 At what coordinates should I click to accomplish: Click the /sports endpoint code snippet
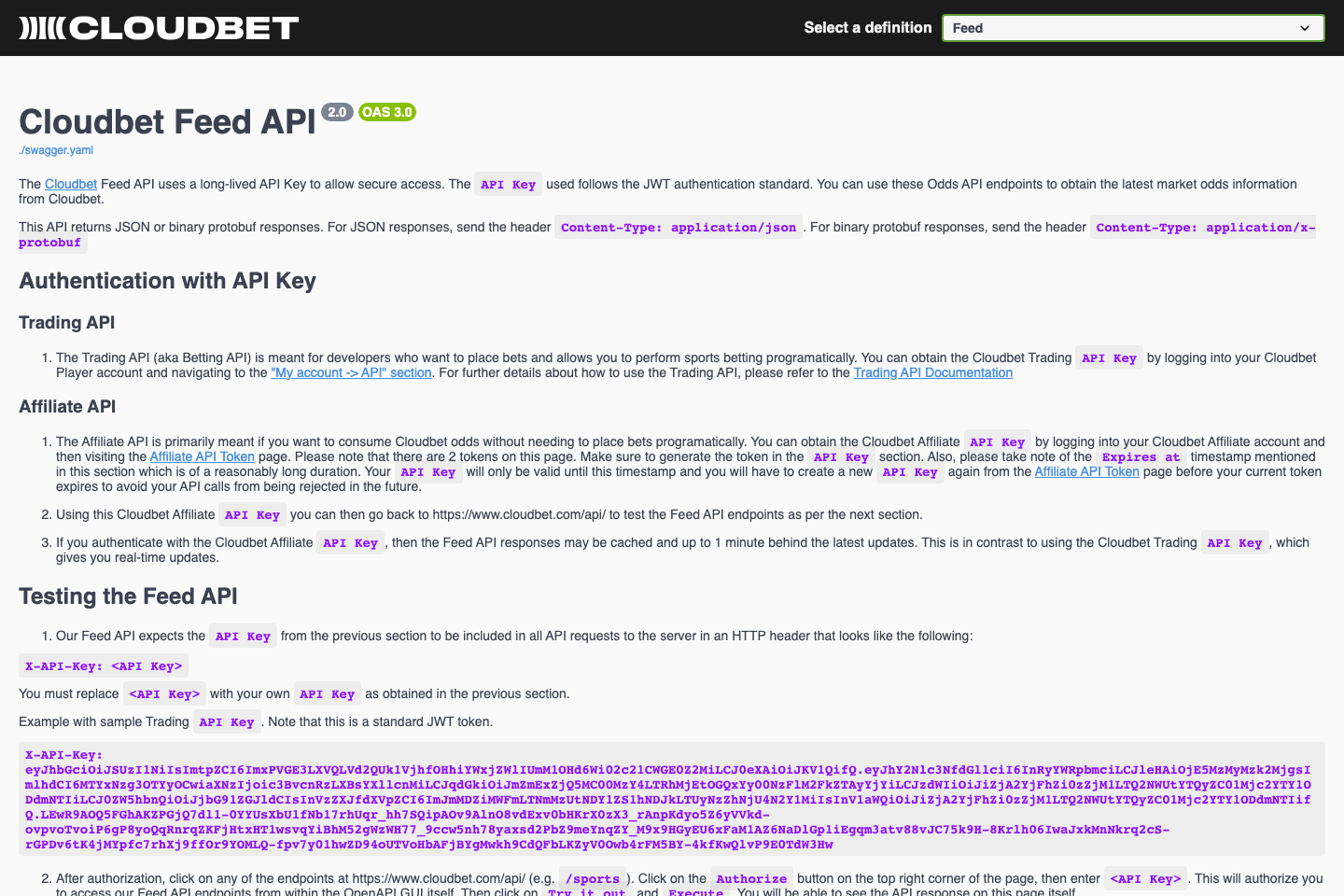click(x=592, y=878)
